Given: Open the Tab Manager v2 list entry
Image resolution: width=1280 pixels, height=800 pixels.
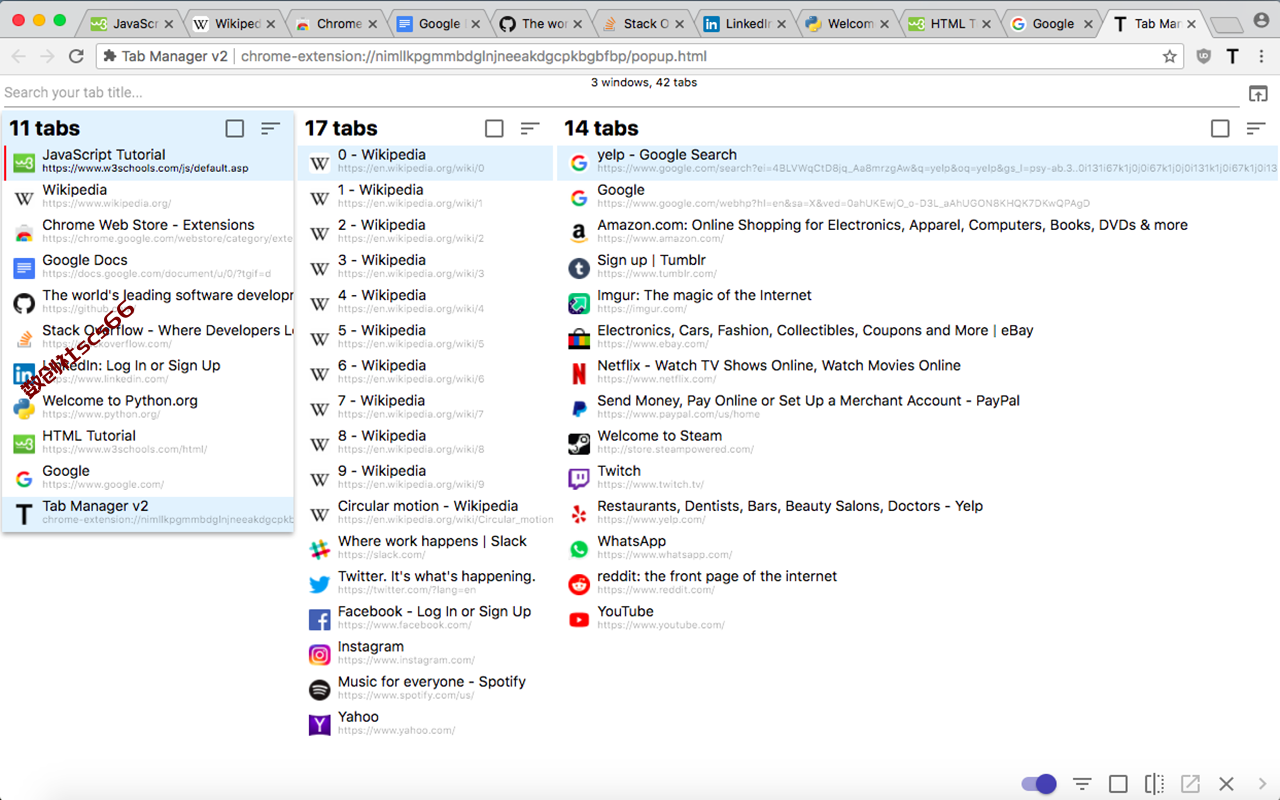Looking at the screenshot, I should [149, 513].
